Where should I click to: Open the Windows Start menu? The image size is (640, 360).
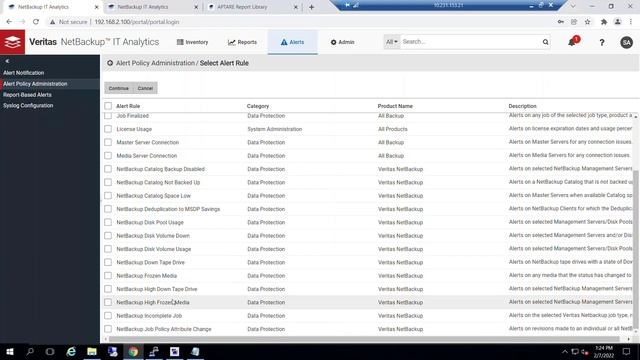(x=10, y=351)
